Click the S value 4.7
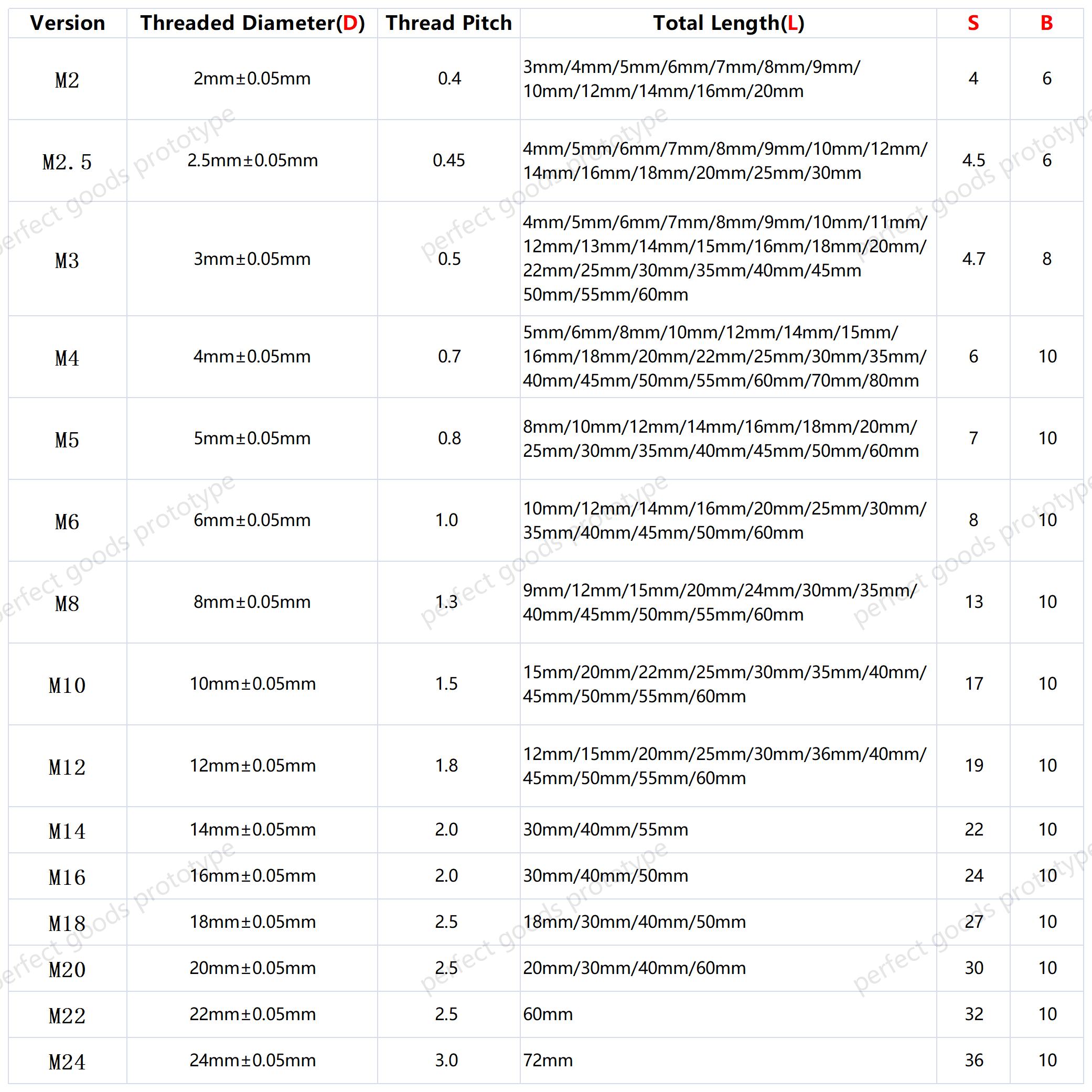Viewport: 1092px width, 1092px height. pyautogui.click(x=973, y=259)
